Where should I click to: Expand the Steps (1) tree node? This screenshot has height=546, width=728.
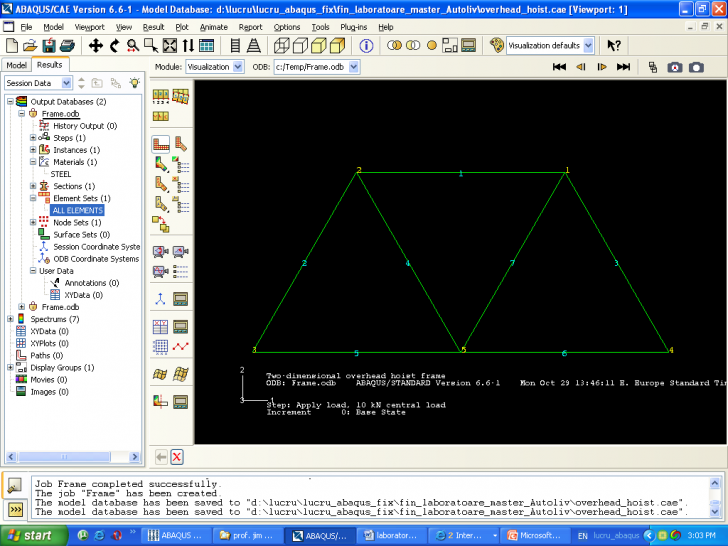tap(33, 138)
